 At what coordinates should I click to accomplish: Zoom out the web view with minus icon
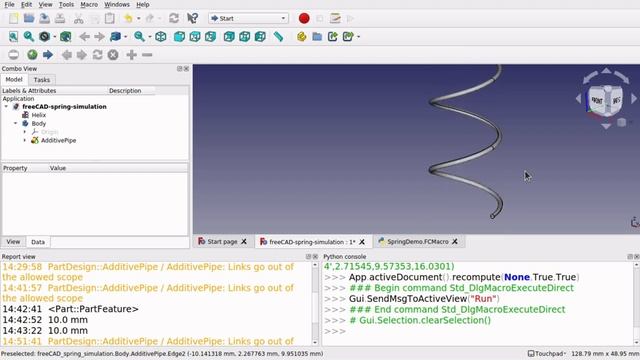point(147,55)
